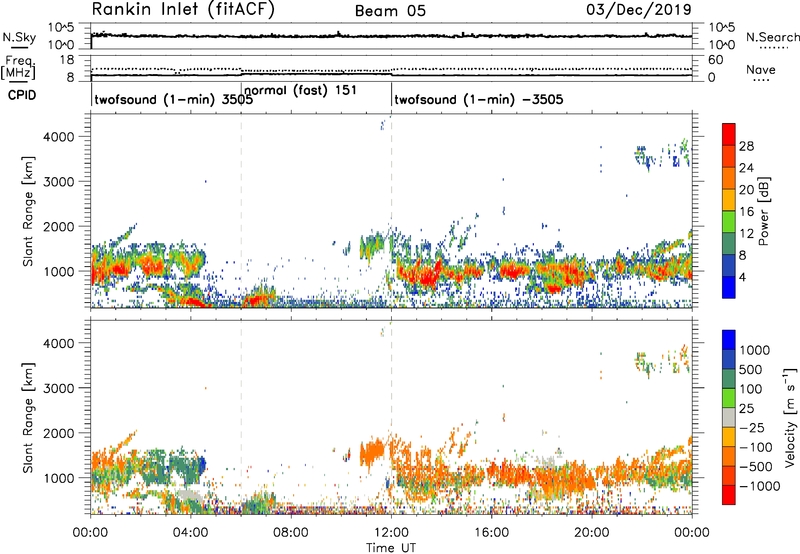Click the 'Nave' legend label
800x554 pixels.
click(x=761, y=69)
